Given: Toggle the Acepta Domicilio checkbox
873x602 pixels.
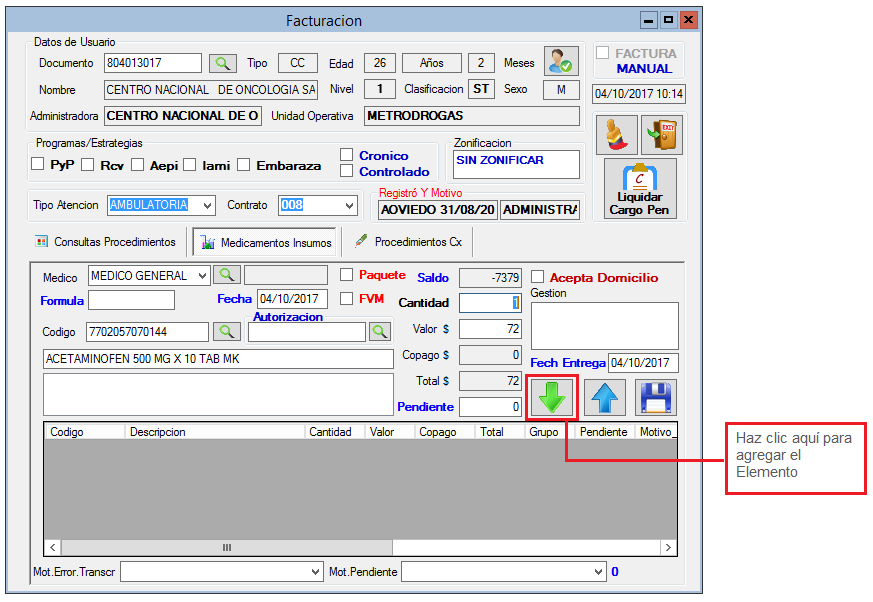Looking at the screenshot, I should coord(538,277).
